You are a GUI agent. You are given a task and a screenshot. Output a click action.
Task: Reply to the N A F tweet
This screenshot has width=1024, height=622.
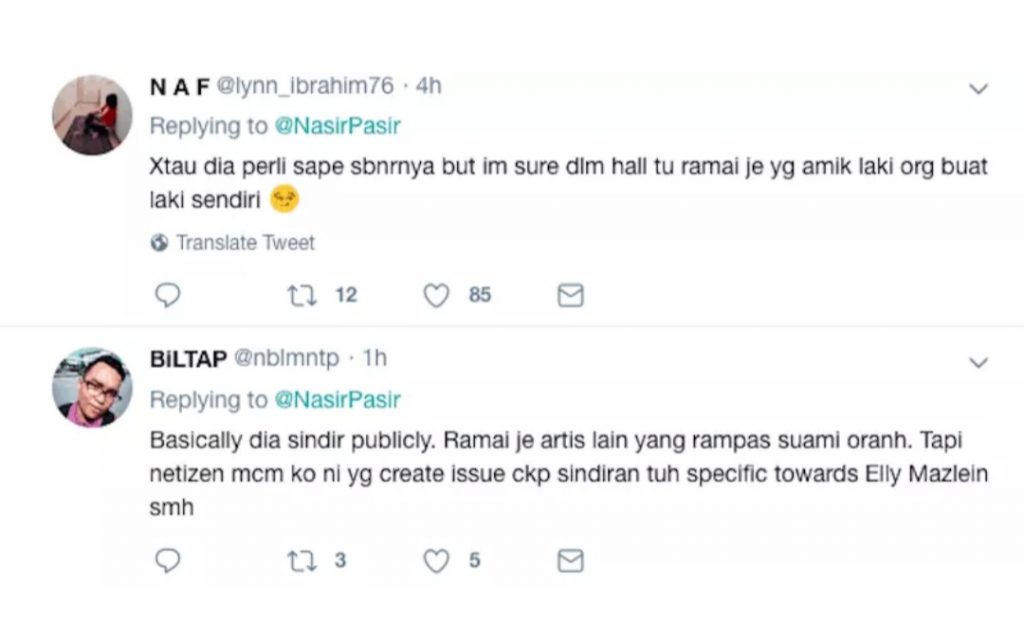click(168, 296)
